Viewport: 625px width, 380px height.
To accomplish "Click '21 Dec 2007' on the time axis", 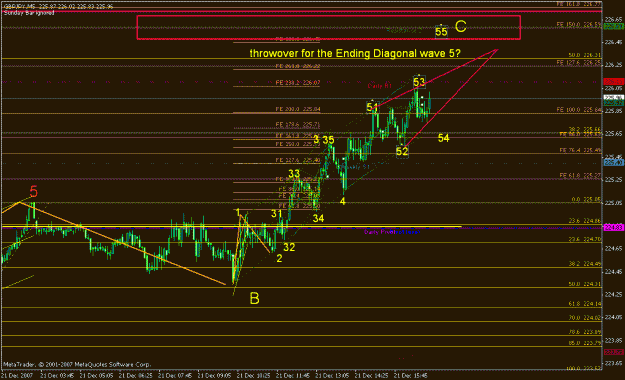I will [17, 376].
